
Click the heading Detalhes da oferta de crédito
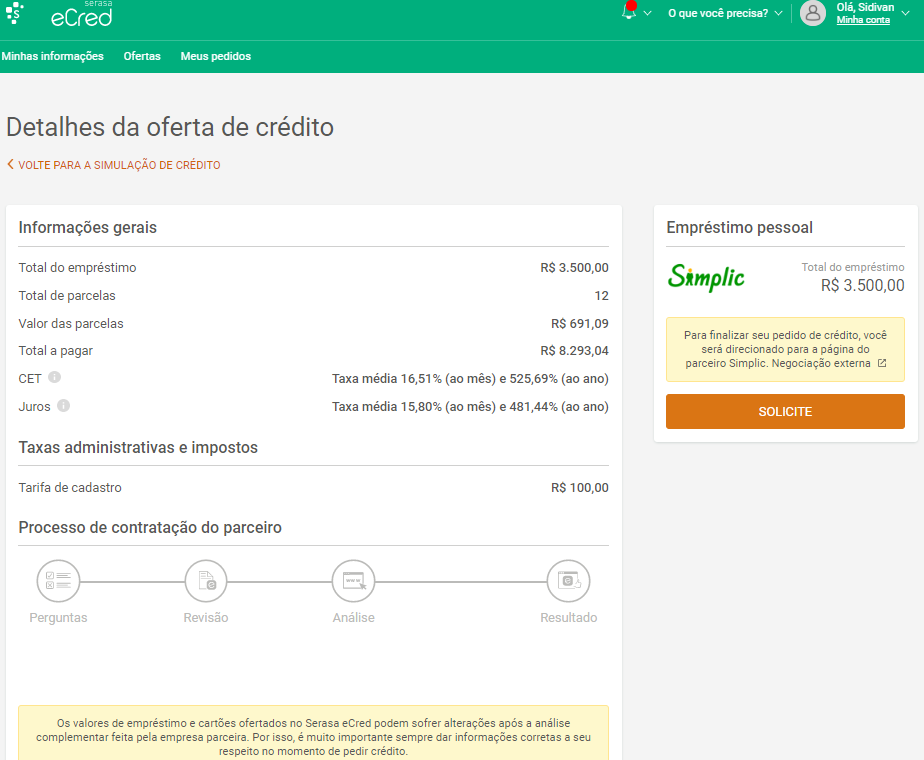pos(170,127)
